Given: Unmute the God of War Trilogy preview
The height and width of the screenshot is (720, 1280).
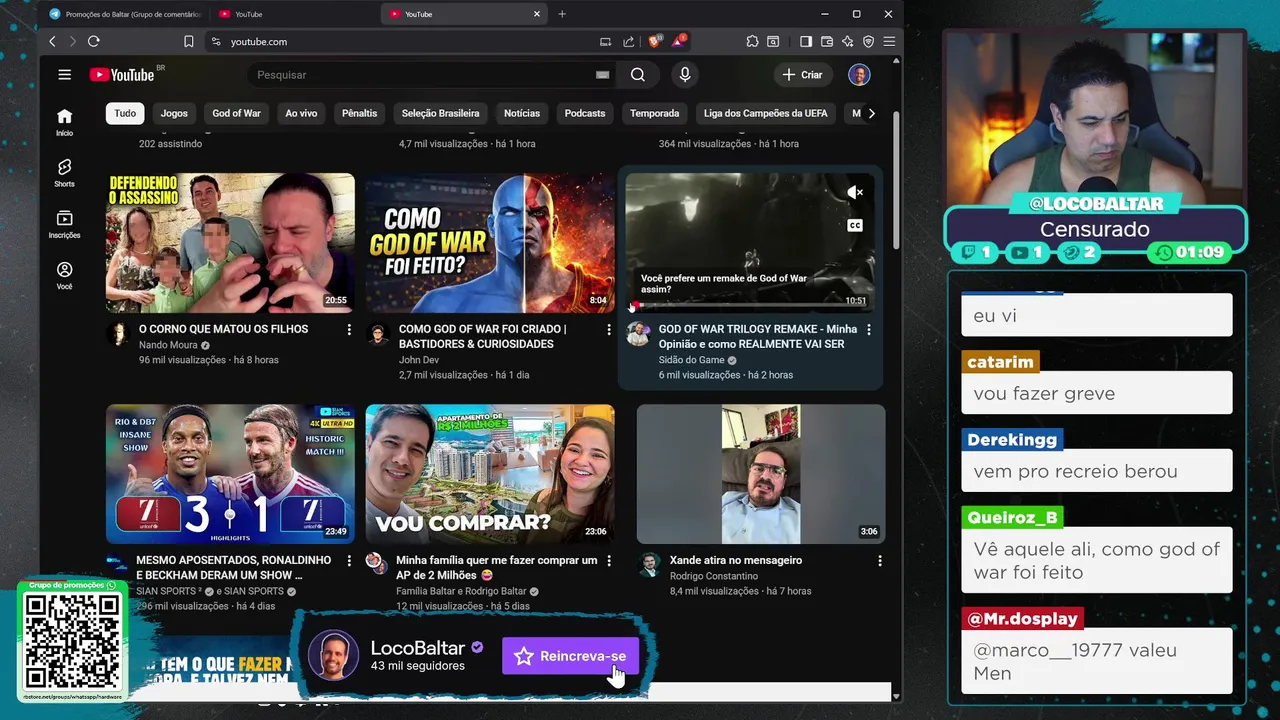Looking at the screenshot, I should tap(855, 192).
